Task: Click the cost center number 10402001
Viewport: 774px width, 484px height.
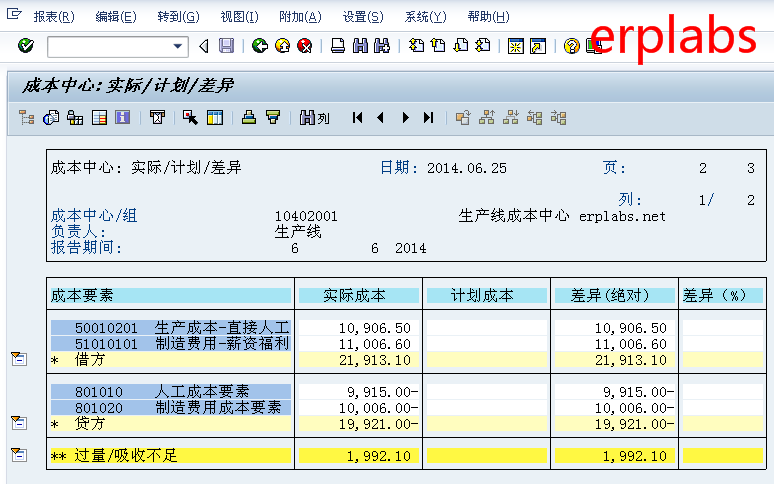Action: click(x=306, y=216)
